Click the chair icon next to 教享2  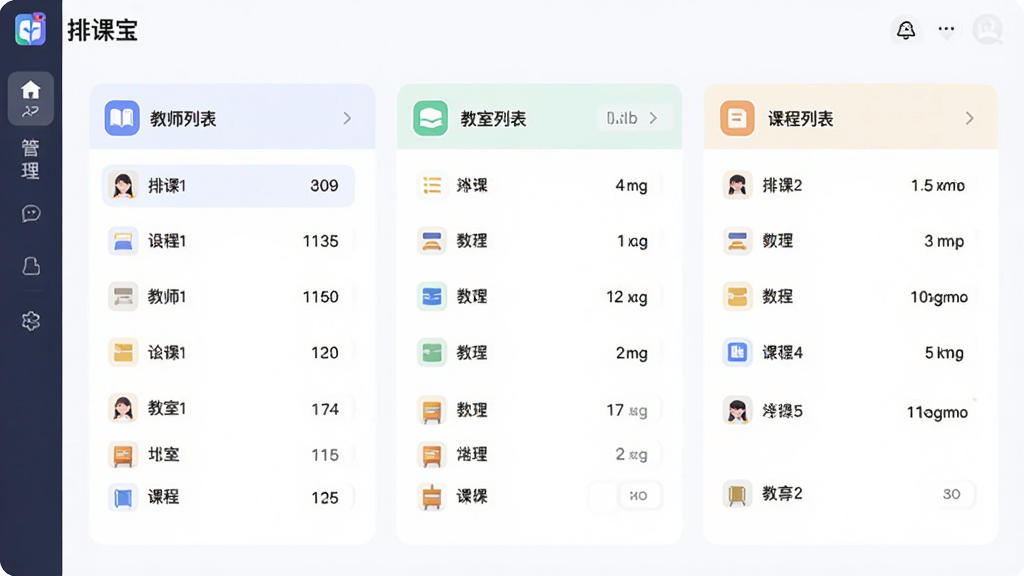pyautogui.click(x=737, y=494)
